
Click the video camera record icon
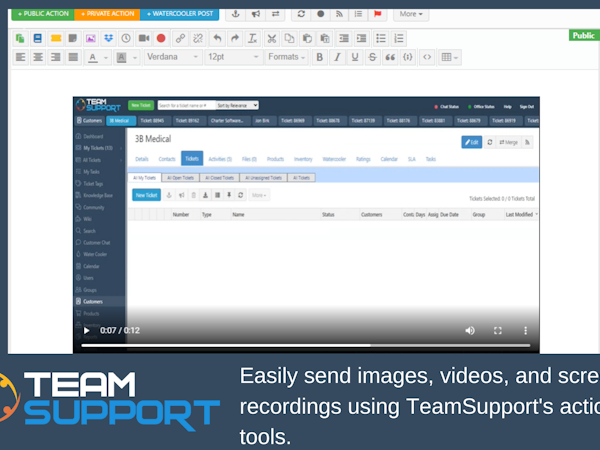coord(143,38)
